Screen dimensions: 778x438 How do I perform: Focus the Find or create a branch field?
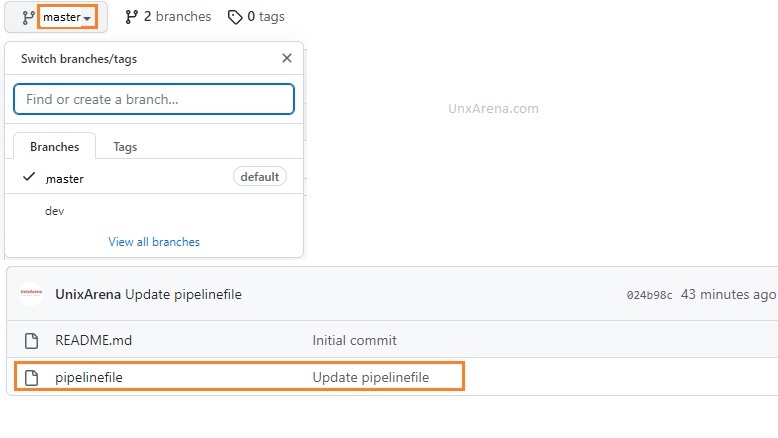(x=154, y=99)
